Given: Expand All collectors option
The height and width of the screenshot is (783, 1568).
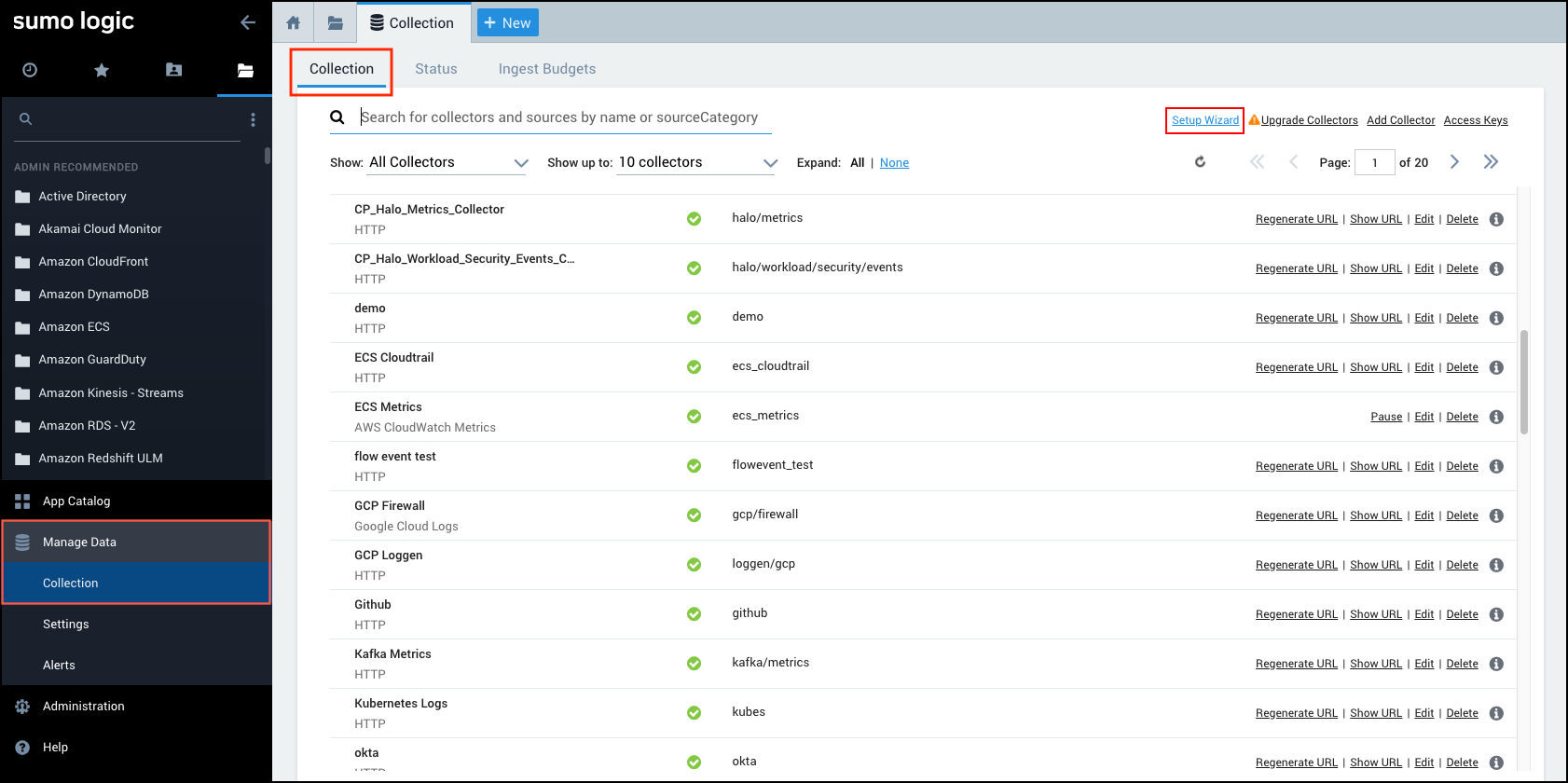Looking at the screenshot, I should pyautogui.click(x=858, y=163).
